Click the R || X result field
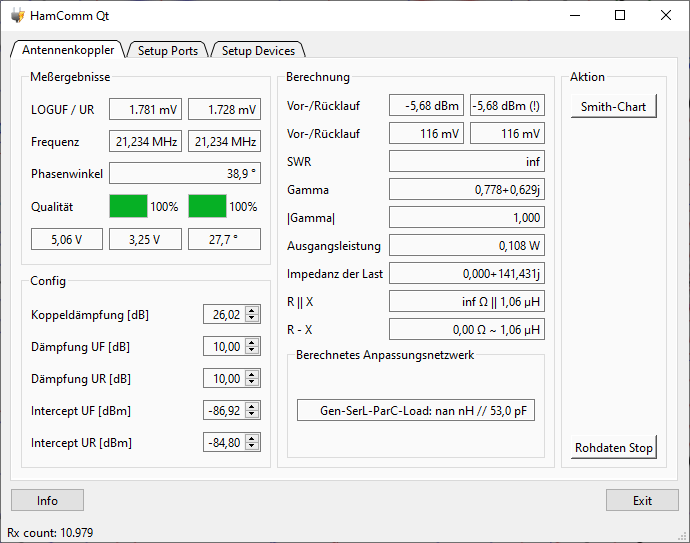The image size is (690, 543). tap(467, 301)
